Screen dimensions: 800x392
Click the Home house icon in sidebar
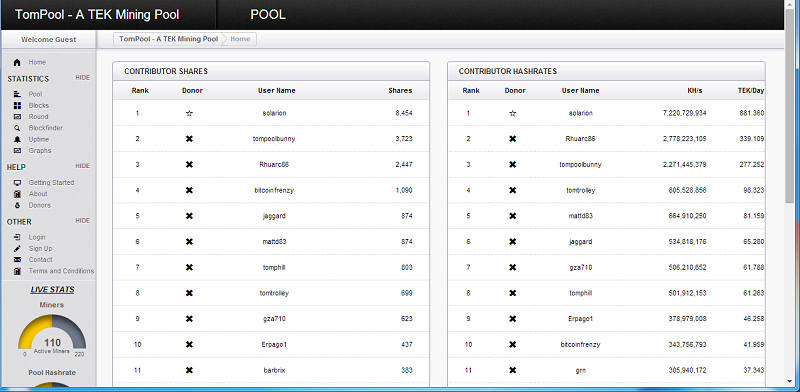17,63
